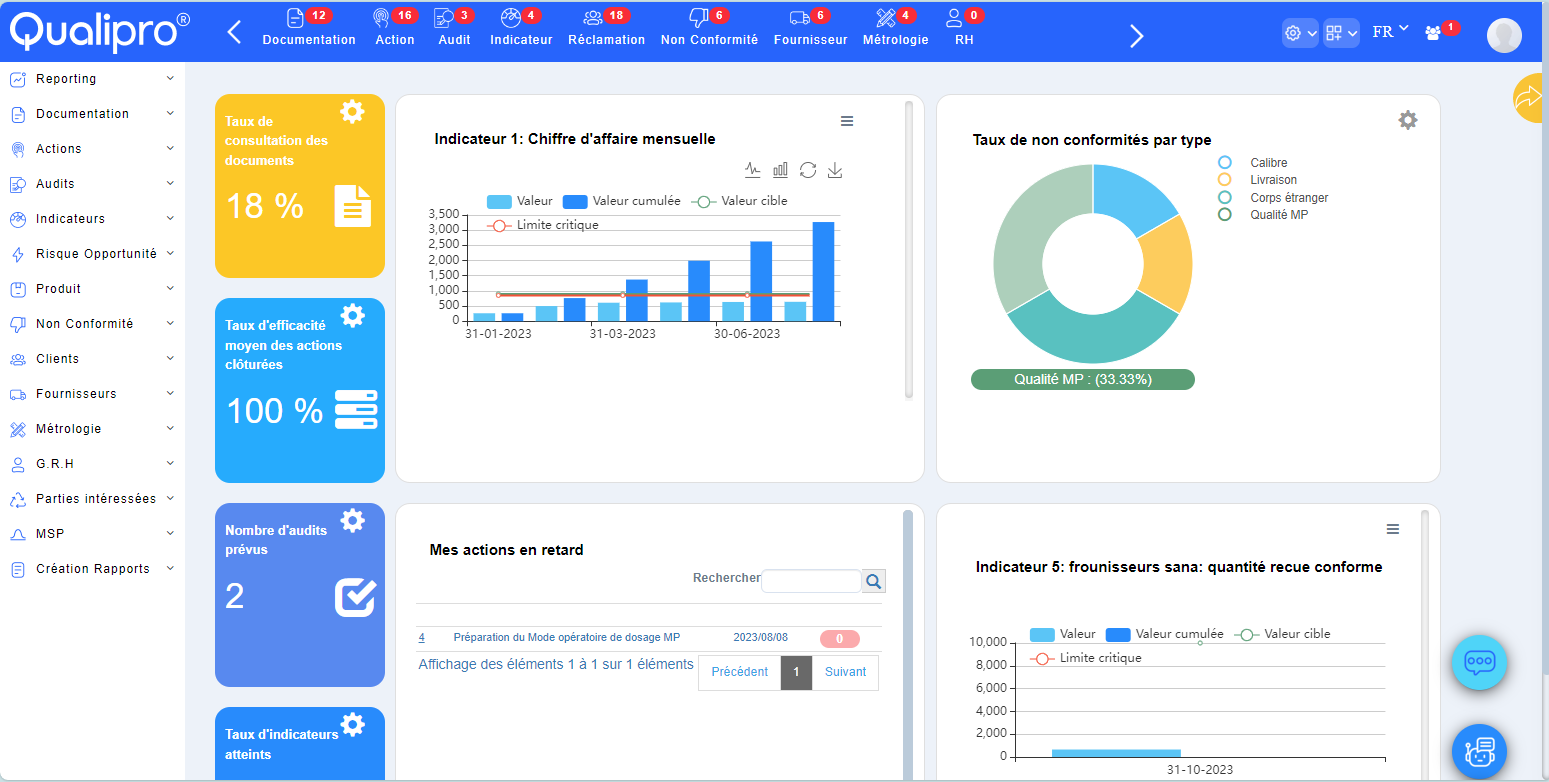Open the Réclamation module icon
The image size is (1549, 782).
pos(594,17)
